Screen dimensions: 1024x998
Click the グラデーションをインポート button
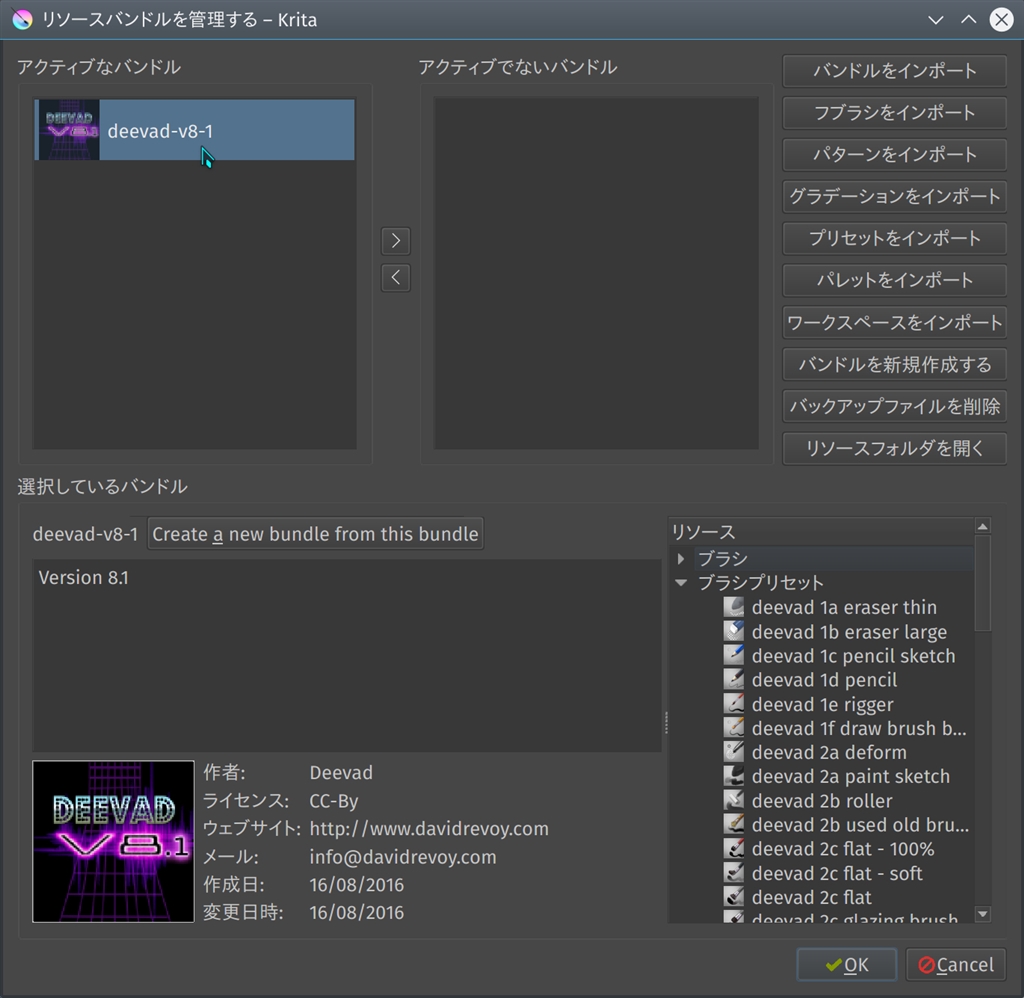pos(895,197)
